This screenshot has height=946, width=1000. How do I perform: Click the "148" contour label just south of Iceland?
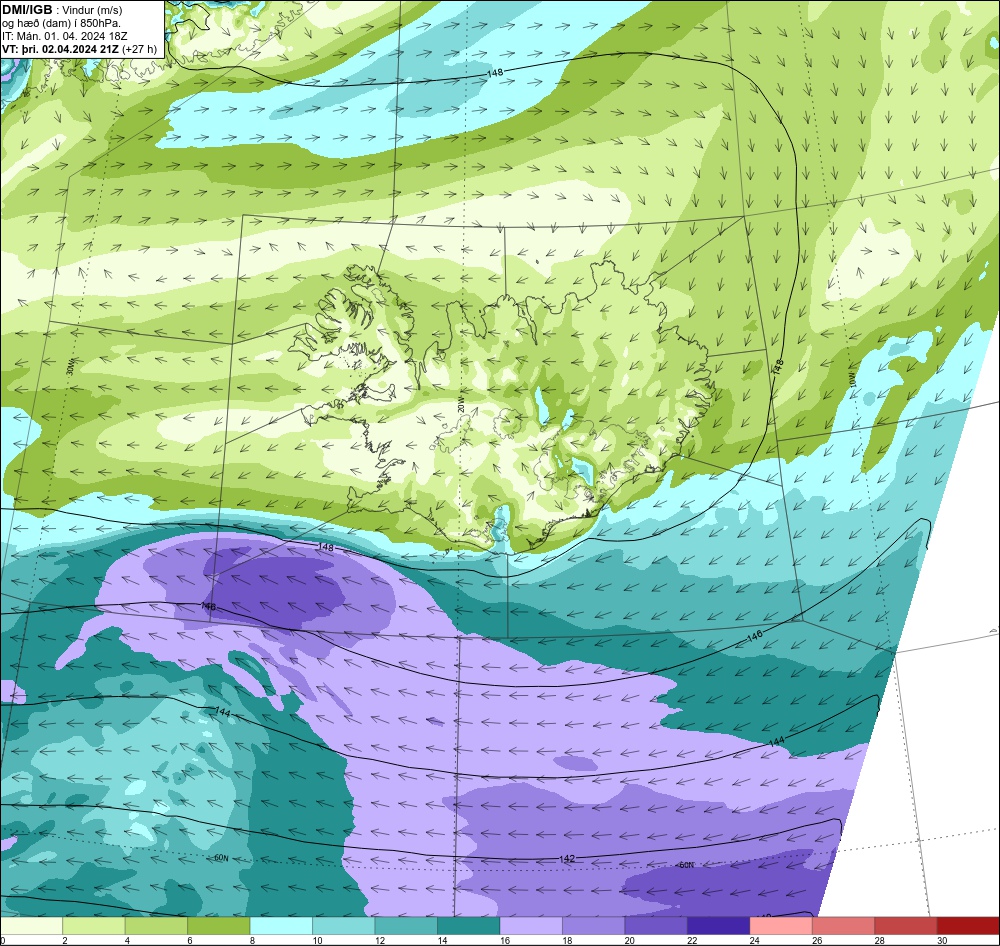click(325, 547)
